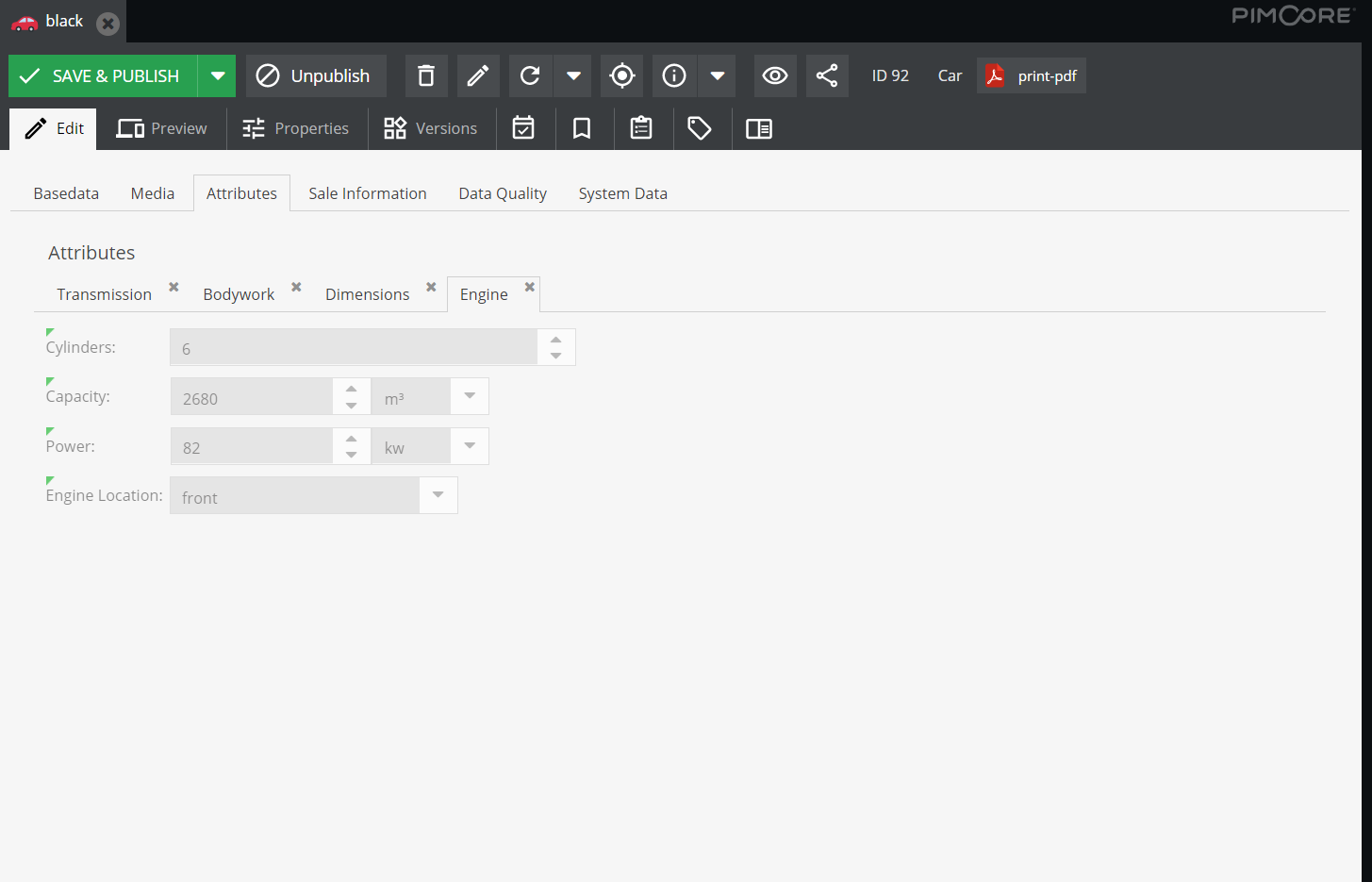Click the Pimcore logo
This screenshot has height=882, width=1372.
[x=1293, y=15]
